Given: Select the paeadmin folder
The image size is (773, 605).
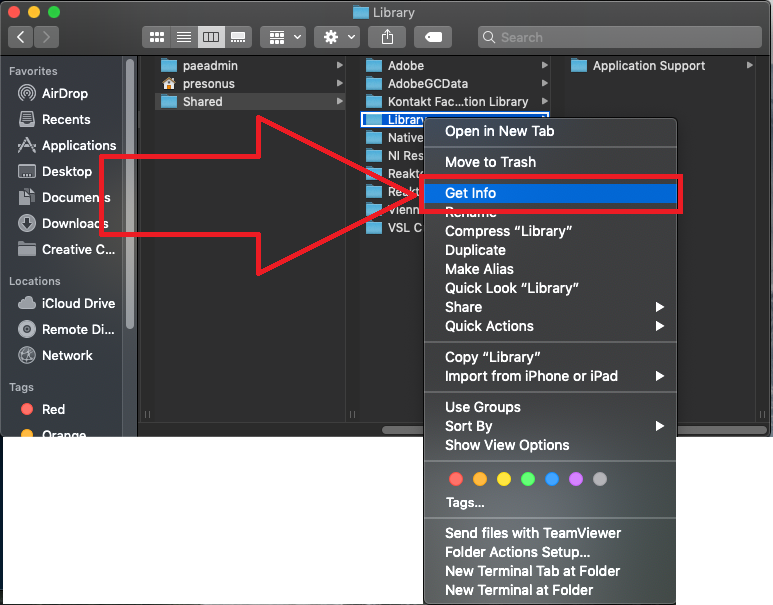Looking at the screenshot, I should (x=210, y=66).
